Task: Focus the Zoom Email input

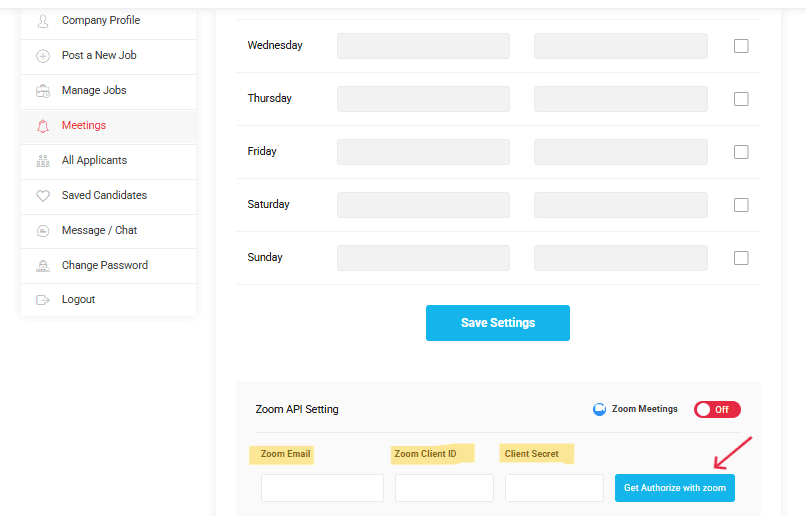Action: point(322,488)
